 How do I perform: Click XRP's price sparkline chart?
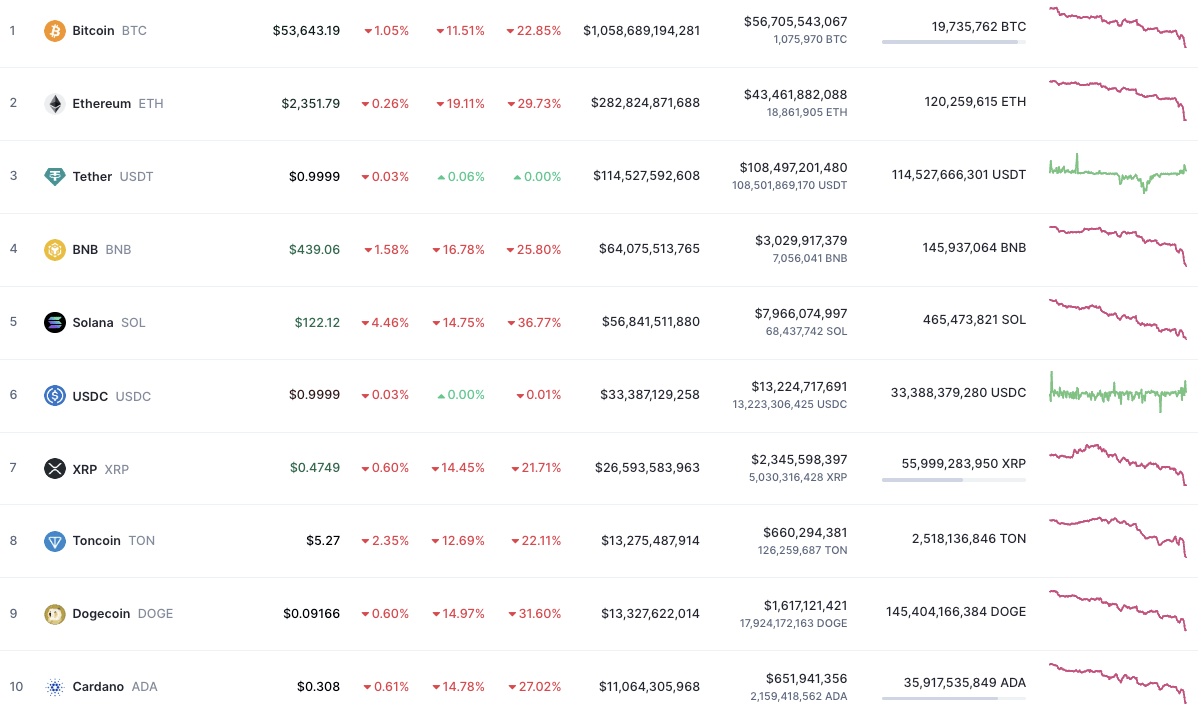point(1118,465)
